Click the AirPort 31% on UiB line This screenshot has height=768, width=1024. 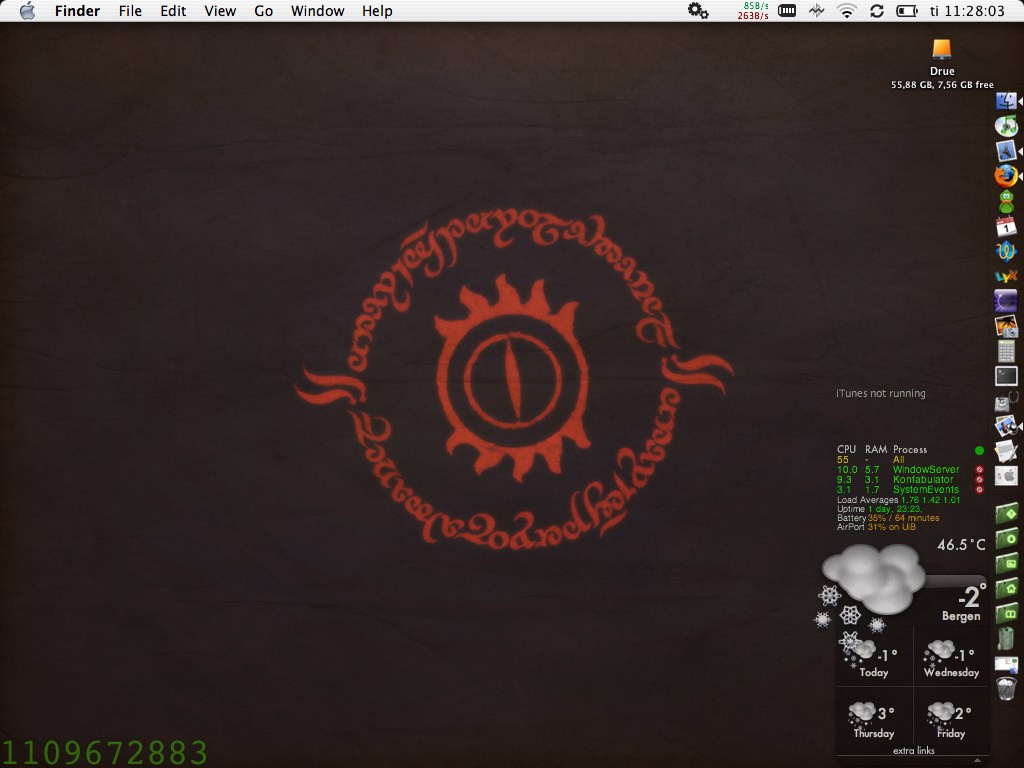(876, 527)
